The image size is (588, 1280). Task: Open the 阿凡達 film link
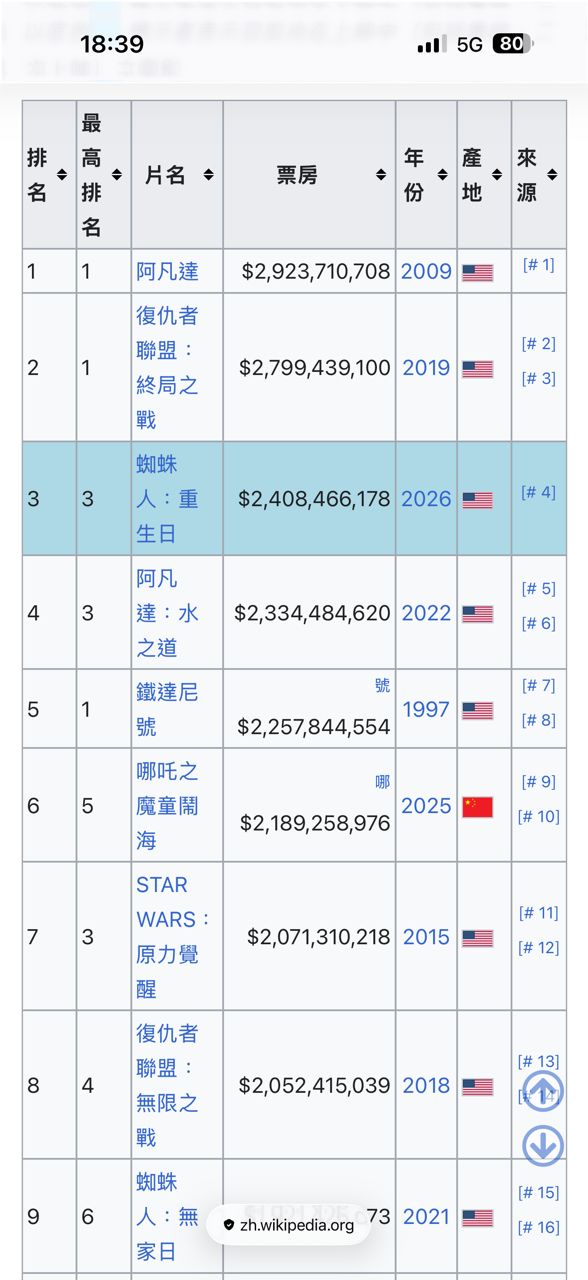[167, 271]
